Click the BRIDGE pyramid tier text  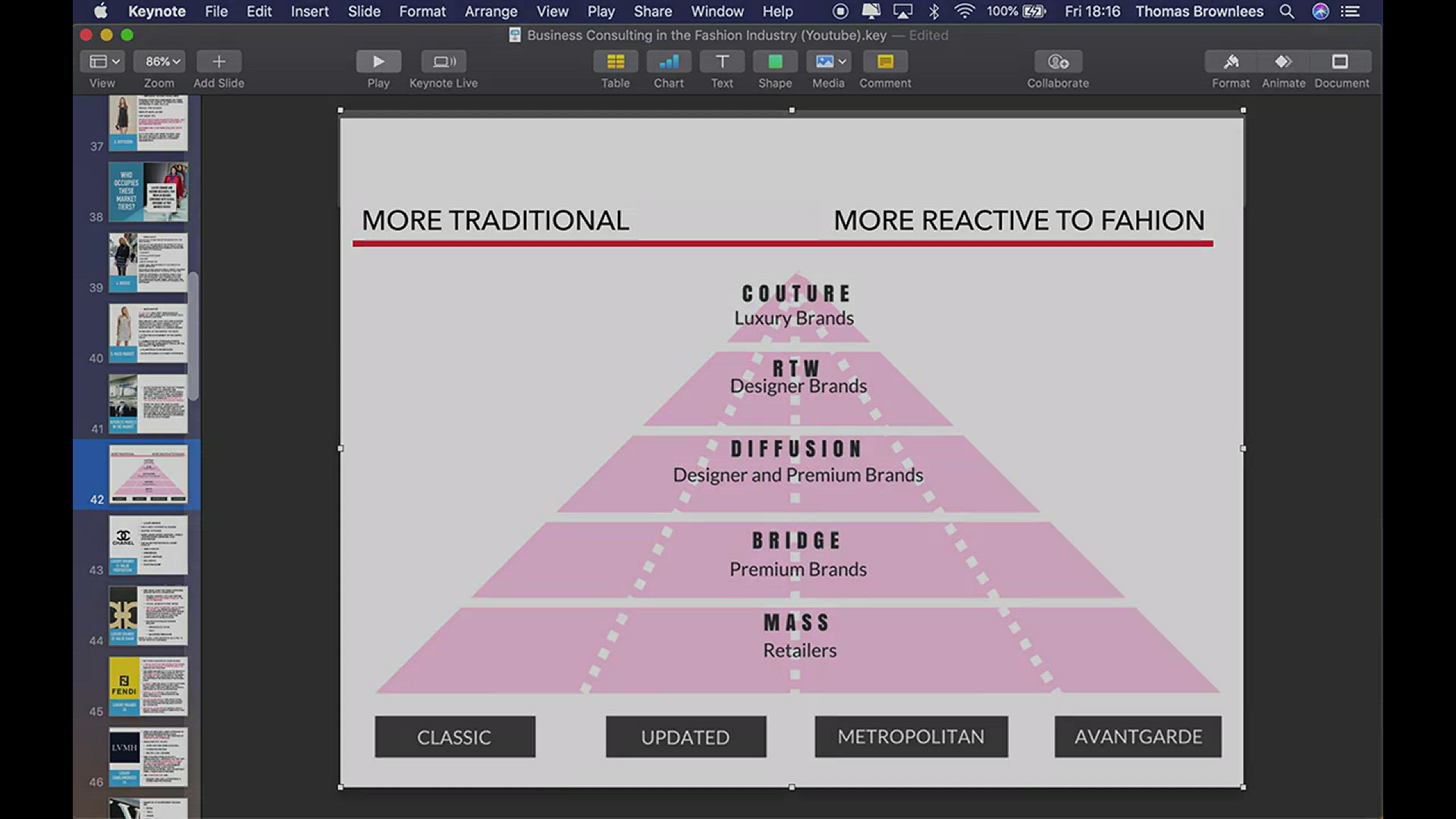tap(796, 541)
